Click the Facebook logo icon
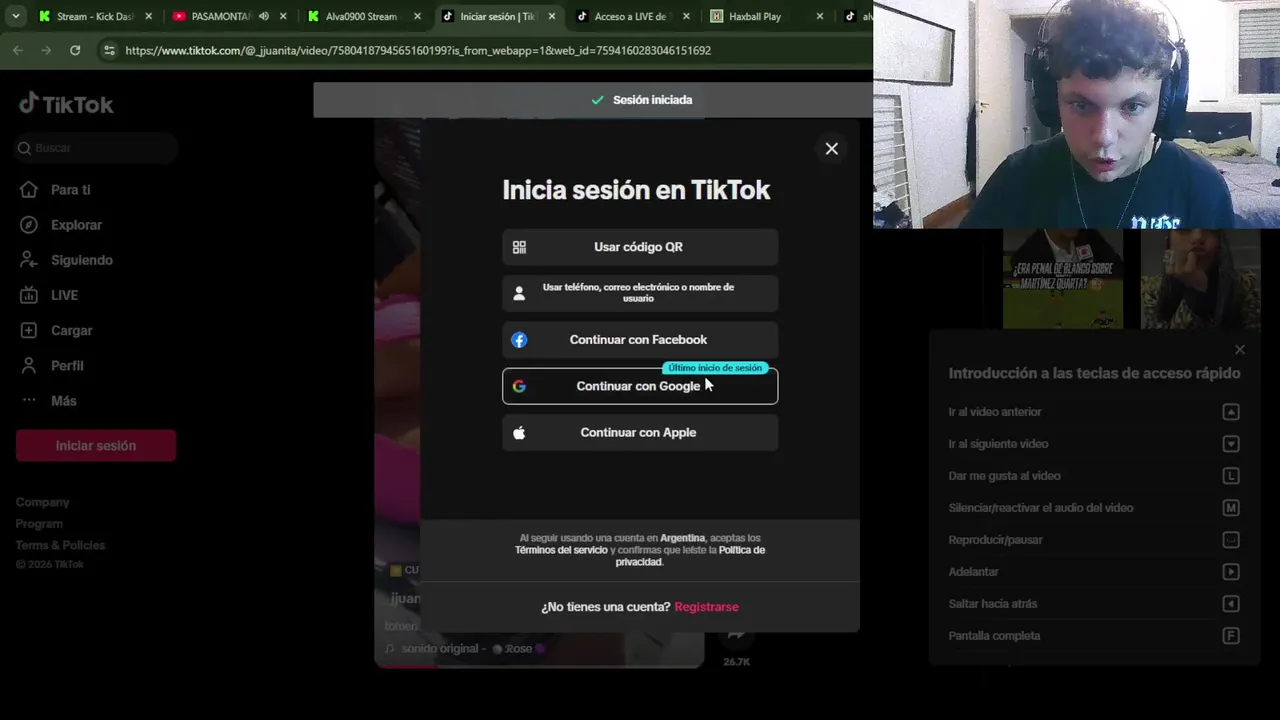 (x=519, y=340)
